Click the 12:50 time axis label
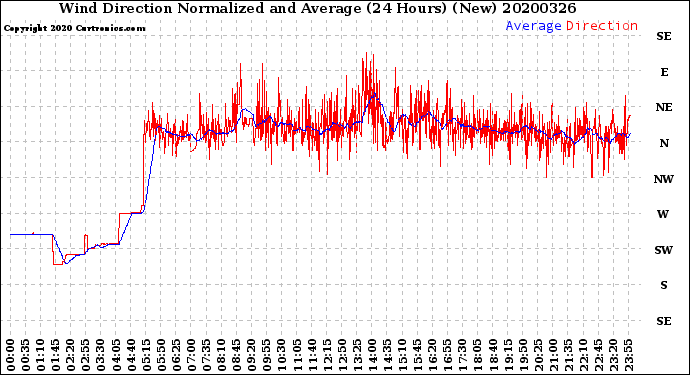Screen dimensions: 690x375 pos(342,355)
